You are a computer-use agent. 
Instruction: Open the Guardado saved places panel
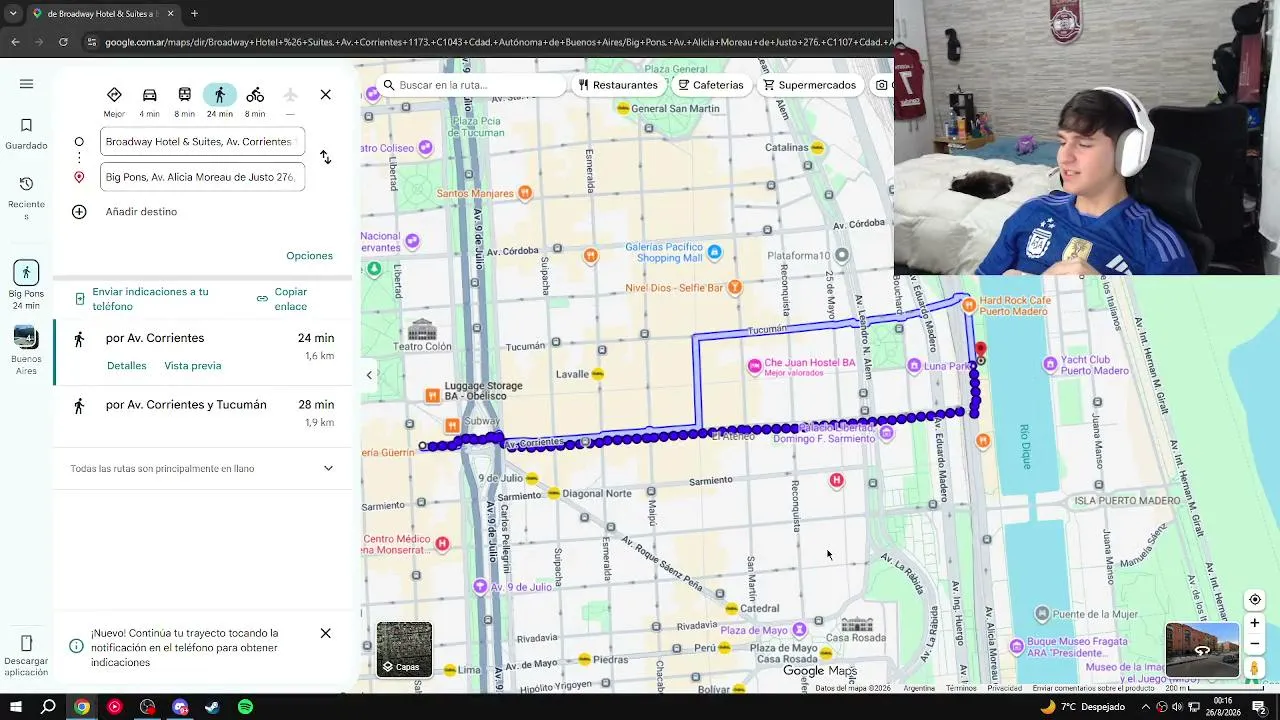[26, 134]
